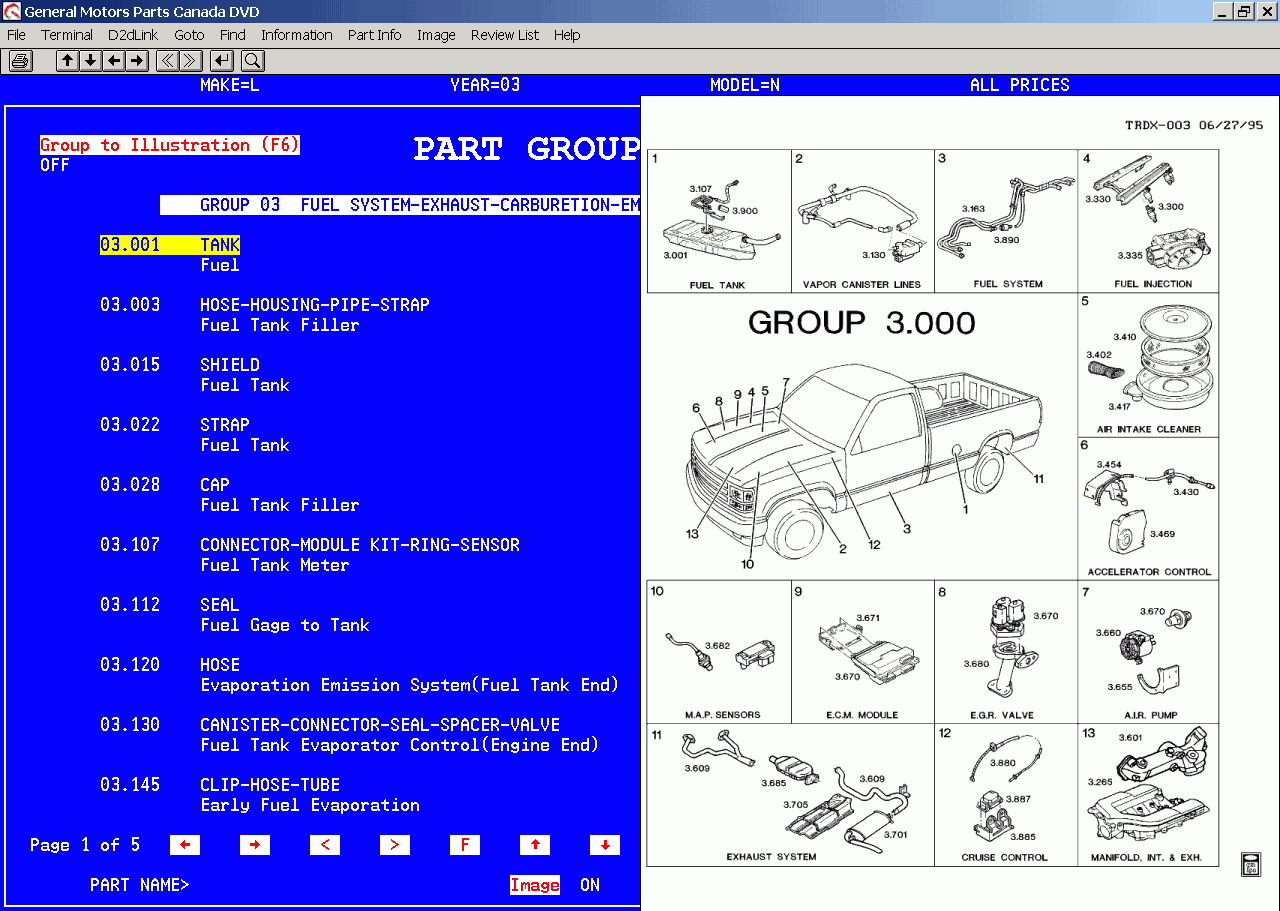
Task: Click the A.I.R. Pump illustration panel
Action: pos(1149,652)
